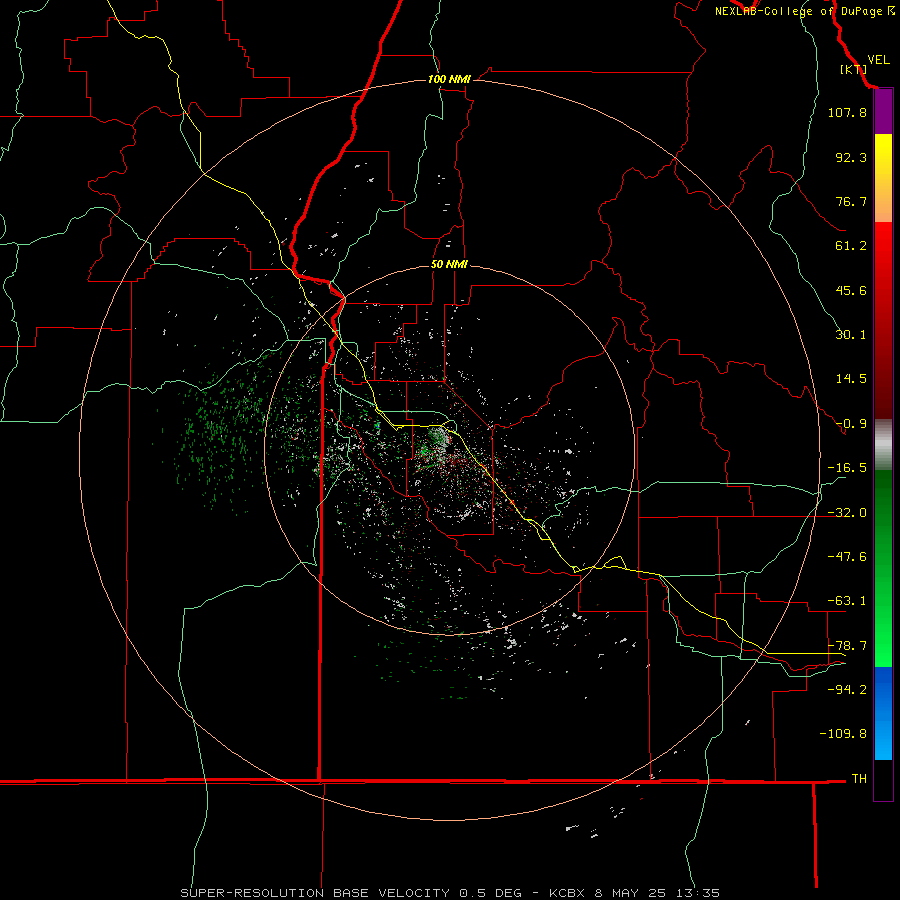This screenshot has width=900, height=900.
Task: Click the VEL legend heading
Action: (x=878, y=59)
